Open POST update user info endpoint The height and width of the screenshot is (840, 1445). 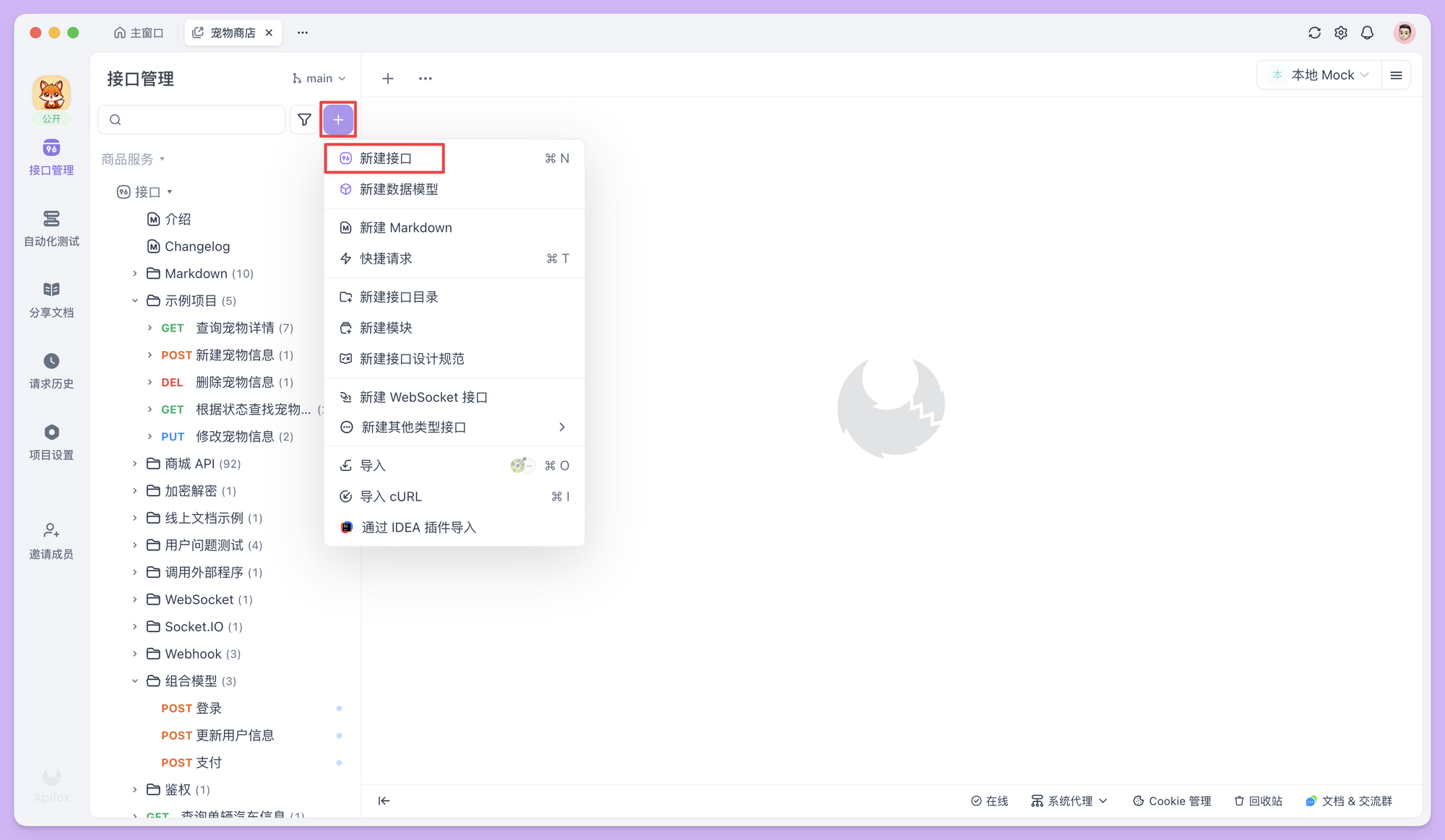pos(217,735)
